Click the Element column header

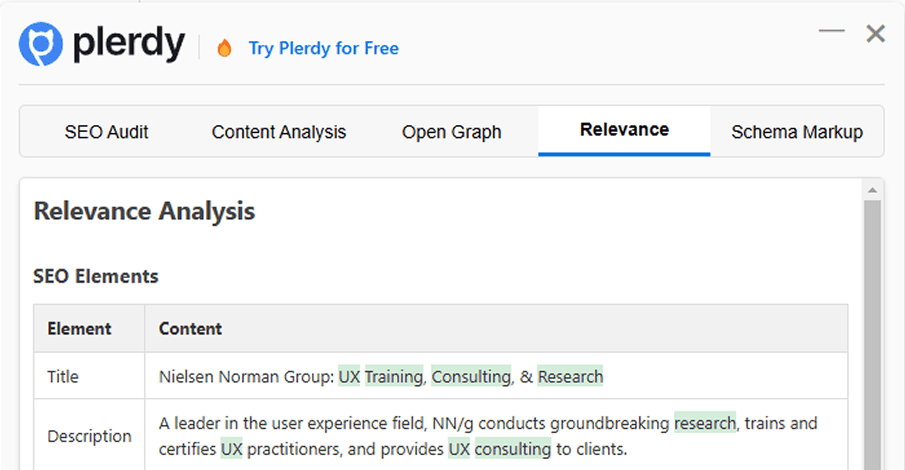pos(79,328)
